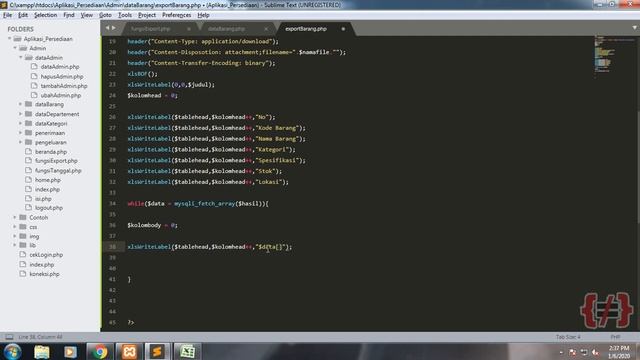
Task: Close the fungsiExport.php tab
Action: (x=189, y=29)
